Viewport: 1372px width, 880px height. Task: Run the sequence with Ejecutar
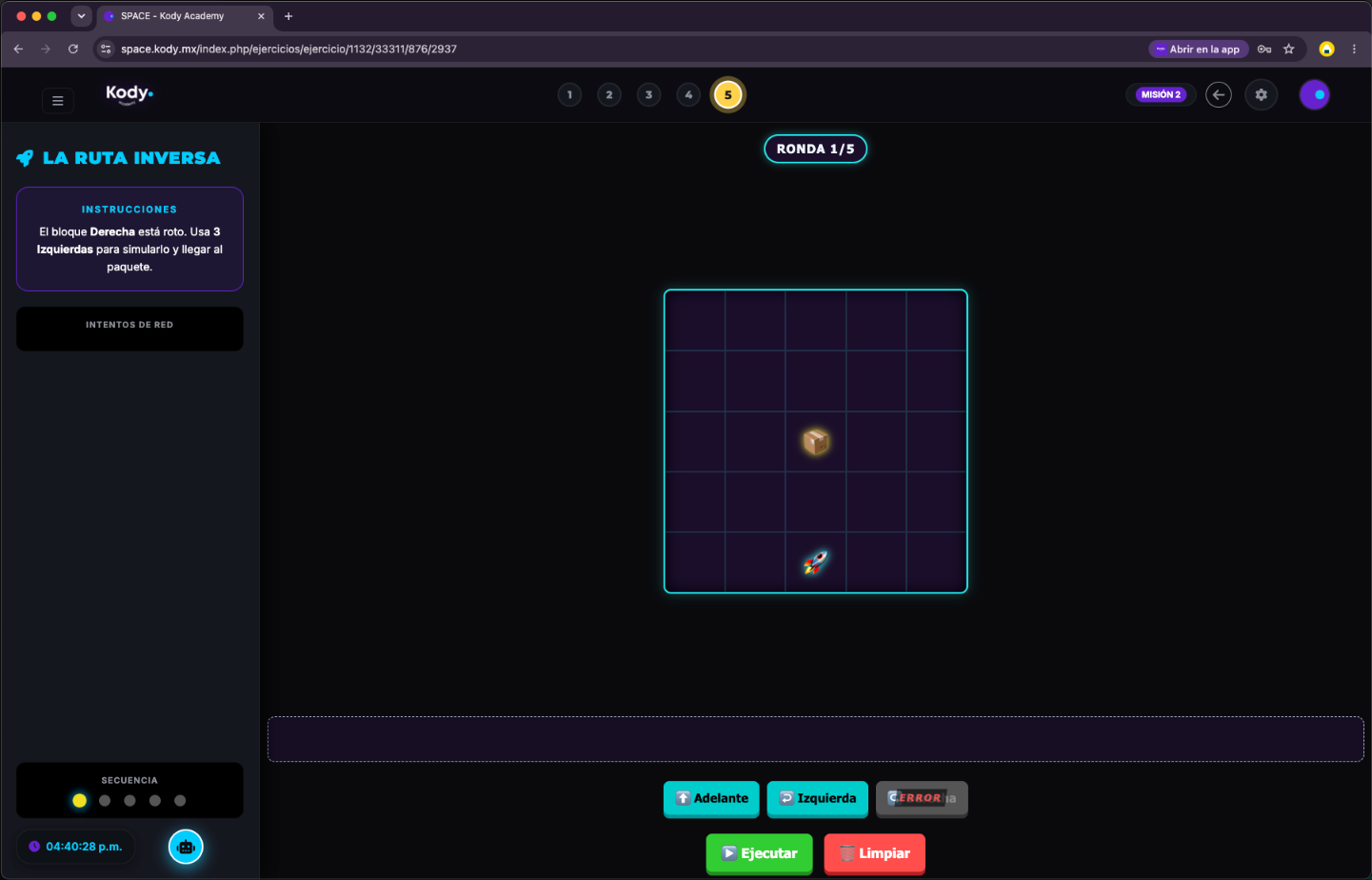(x=759, y=853)
